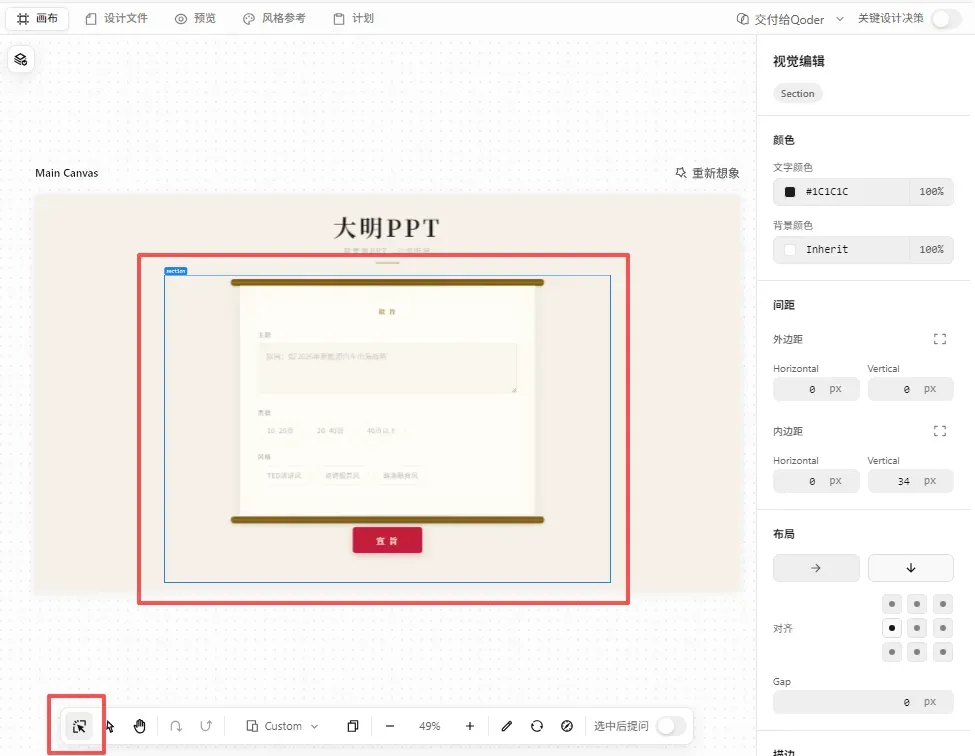The height and width of the screenshot is (756, 975).
Task: Set layout direction to horizontal arrow
Action: [816, 568]
